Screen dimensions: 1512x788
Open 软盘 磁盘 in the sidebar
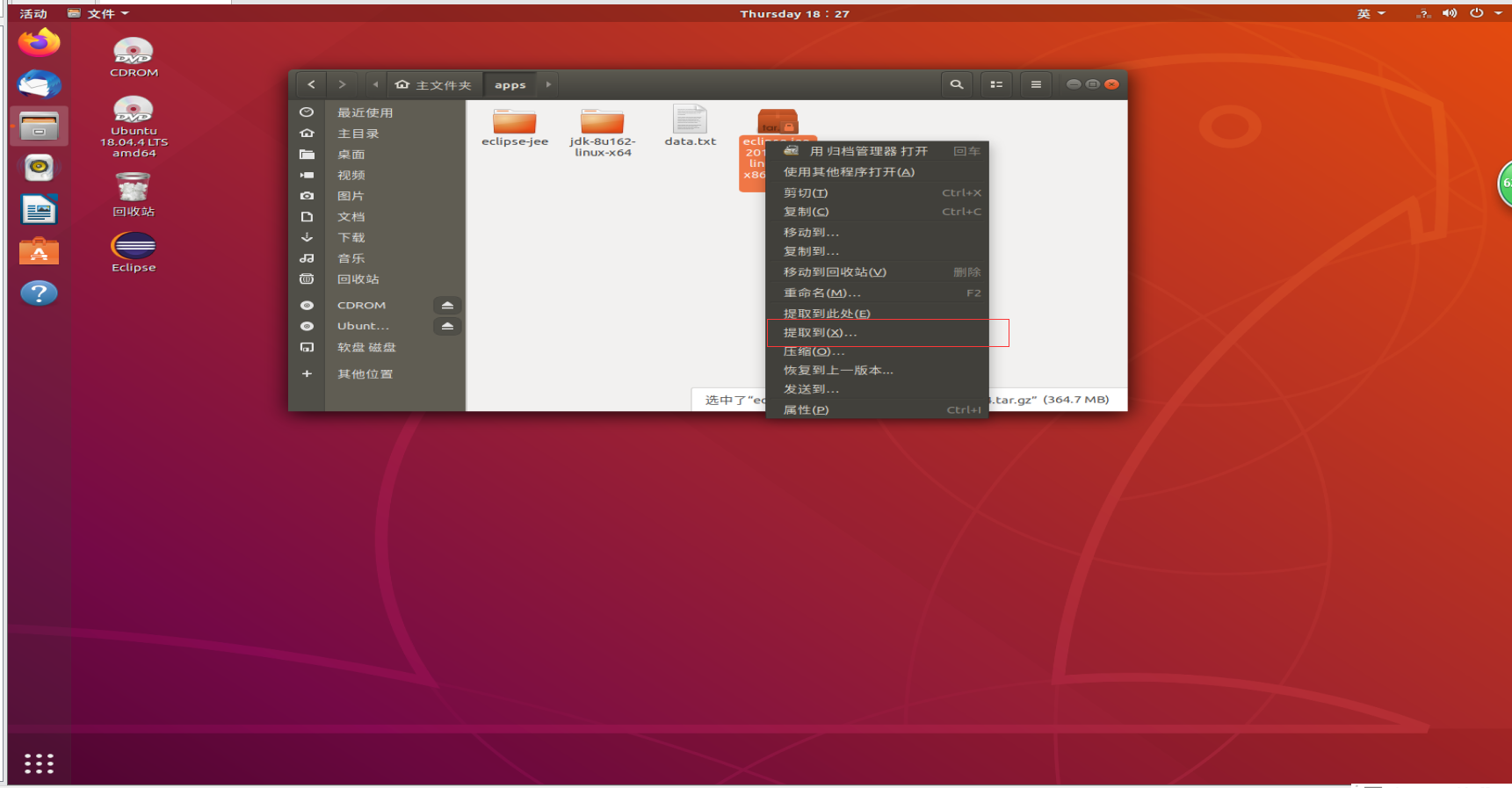[378, 348]
